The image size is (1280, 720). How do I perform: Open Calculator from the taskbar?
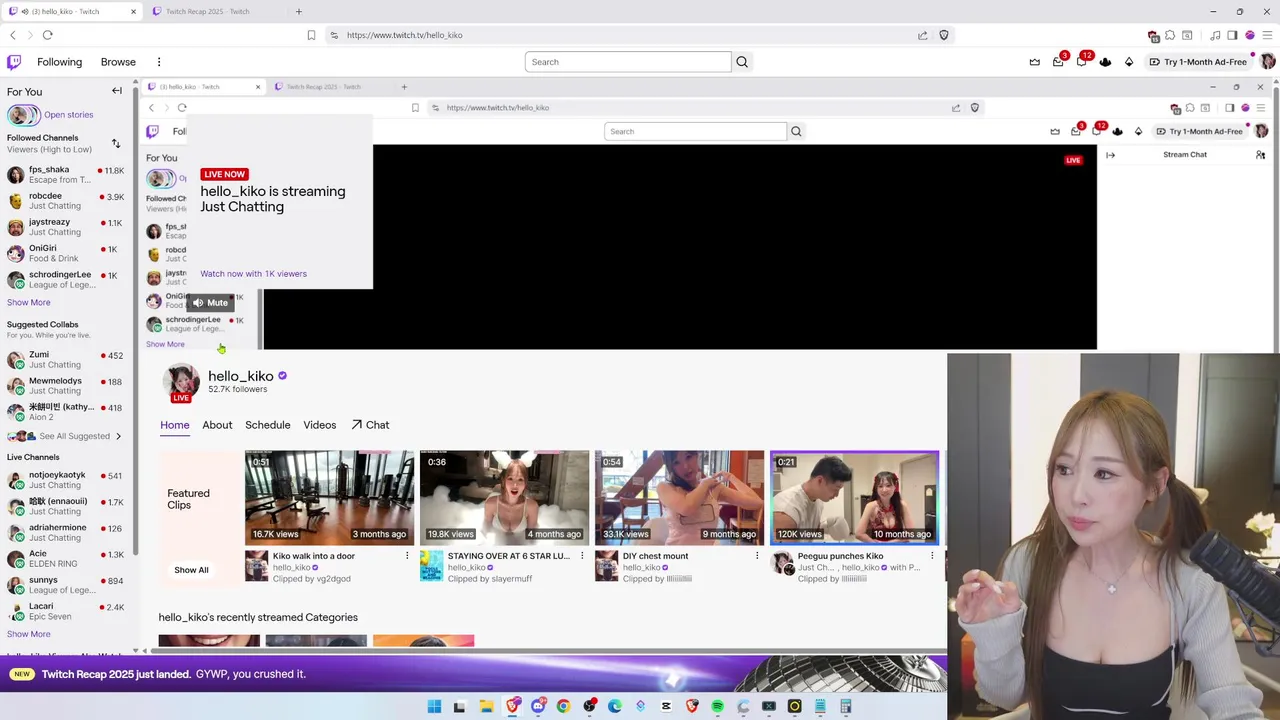[x=846, y=706]
